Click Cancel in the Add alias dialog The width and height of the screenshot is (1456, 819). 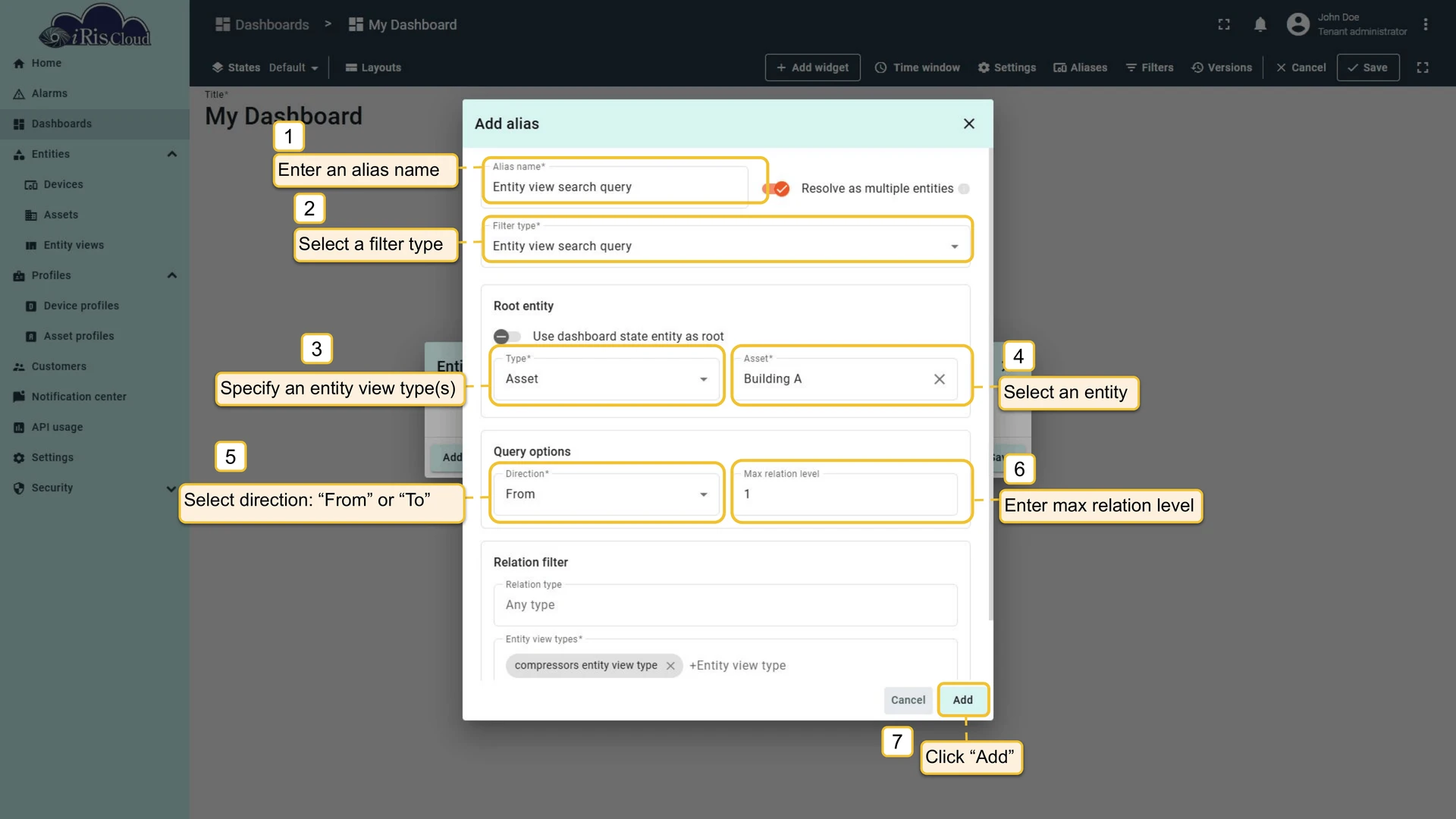click(x=908, y=700)
